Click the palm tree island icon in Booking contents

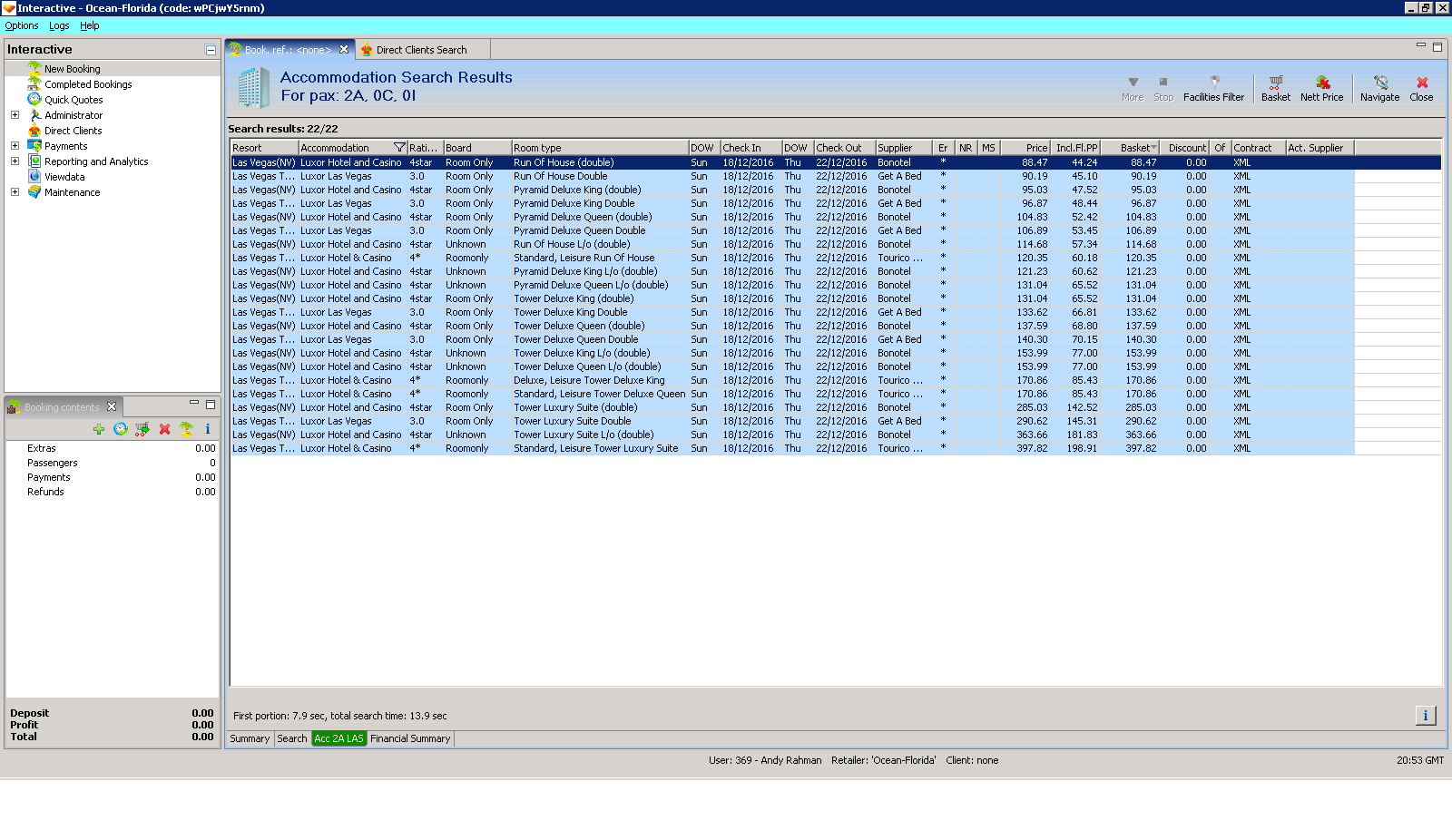click(186, 429)
